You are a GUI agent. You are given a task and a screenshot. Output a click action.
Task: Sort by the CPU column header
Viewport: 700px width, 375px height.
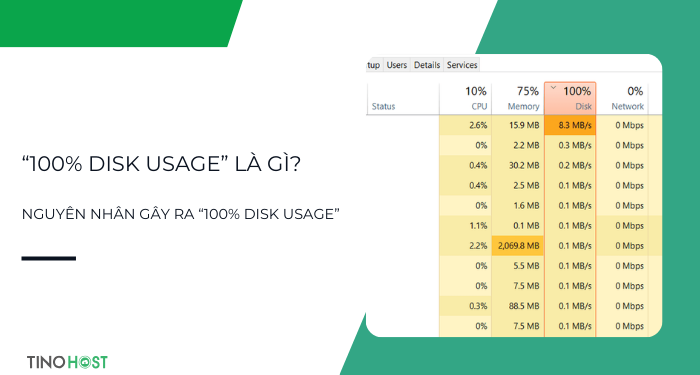(x=465, y=98)
